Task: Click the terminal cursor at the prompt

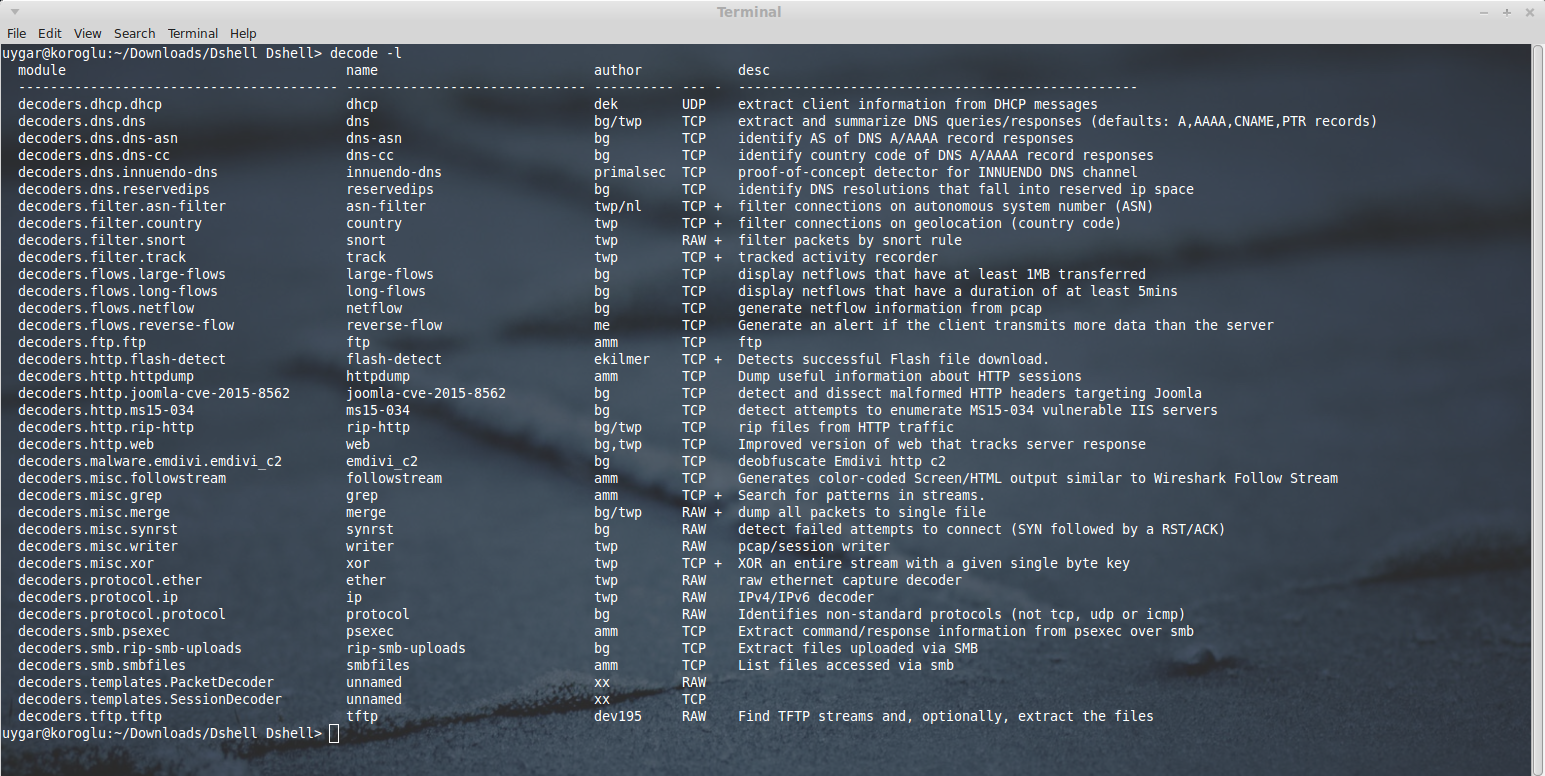Action: pyautogui.click(x=334, y=732)
